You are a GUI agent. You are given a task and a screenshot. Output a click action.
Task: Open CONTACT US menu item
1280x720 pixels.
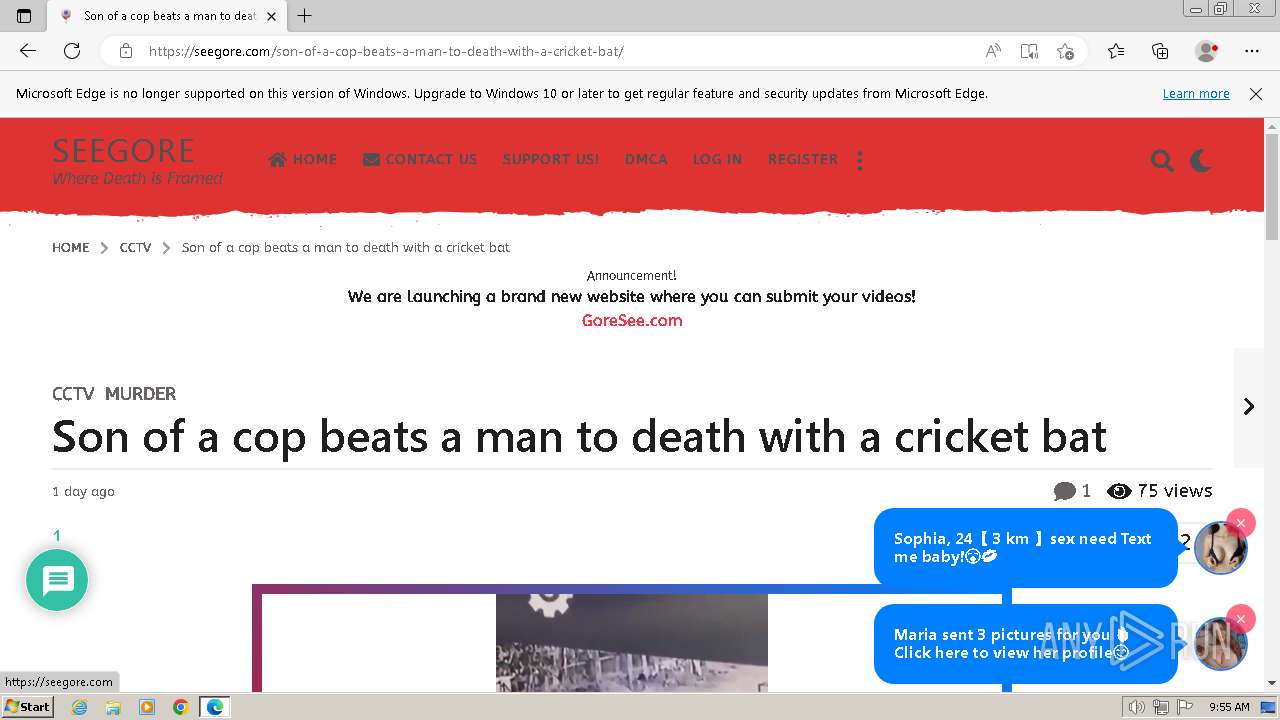click(420, 159)
